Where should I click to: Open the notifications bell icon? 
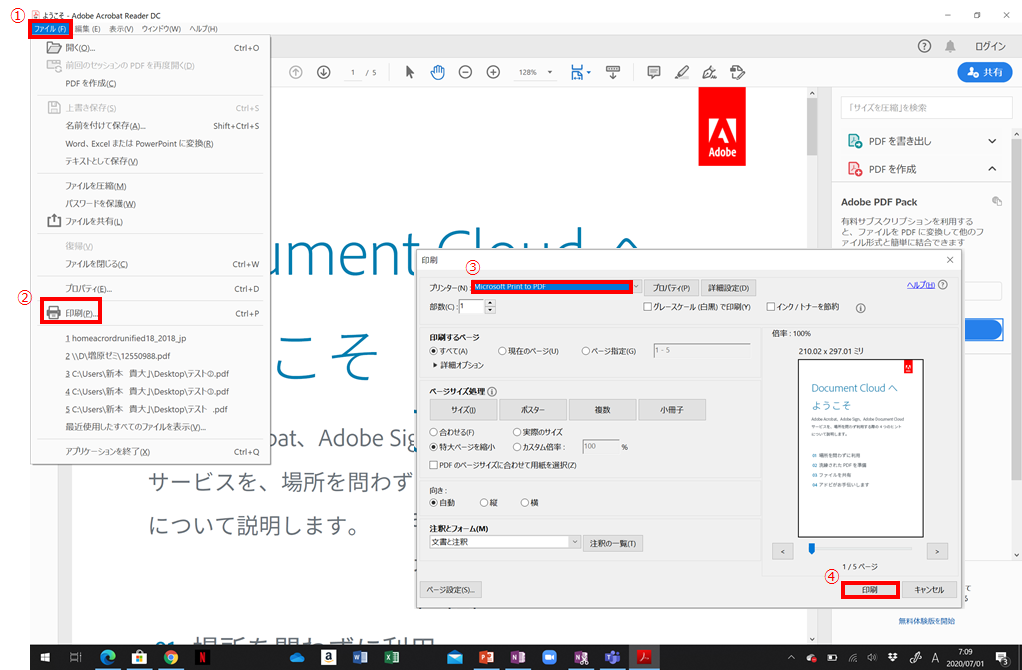pyautogui.click(x=950, y=46)
